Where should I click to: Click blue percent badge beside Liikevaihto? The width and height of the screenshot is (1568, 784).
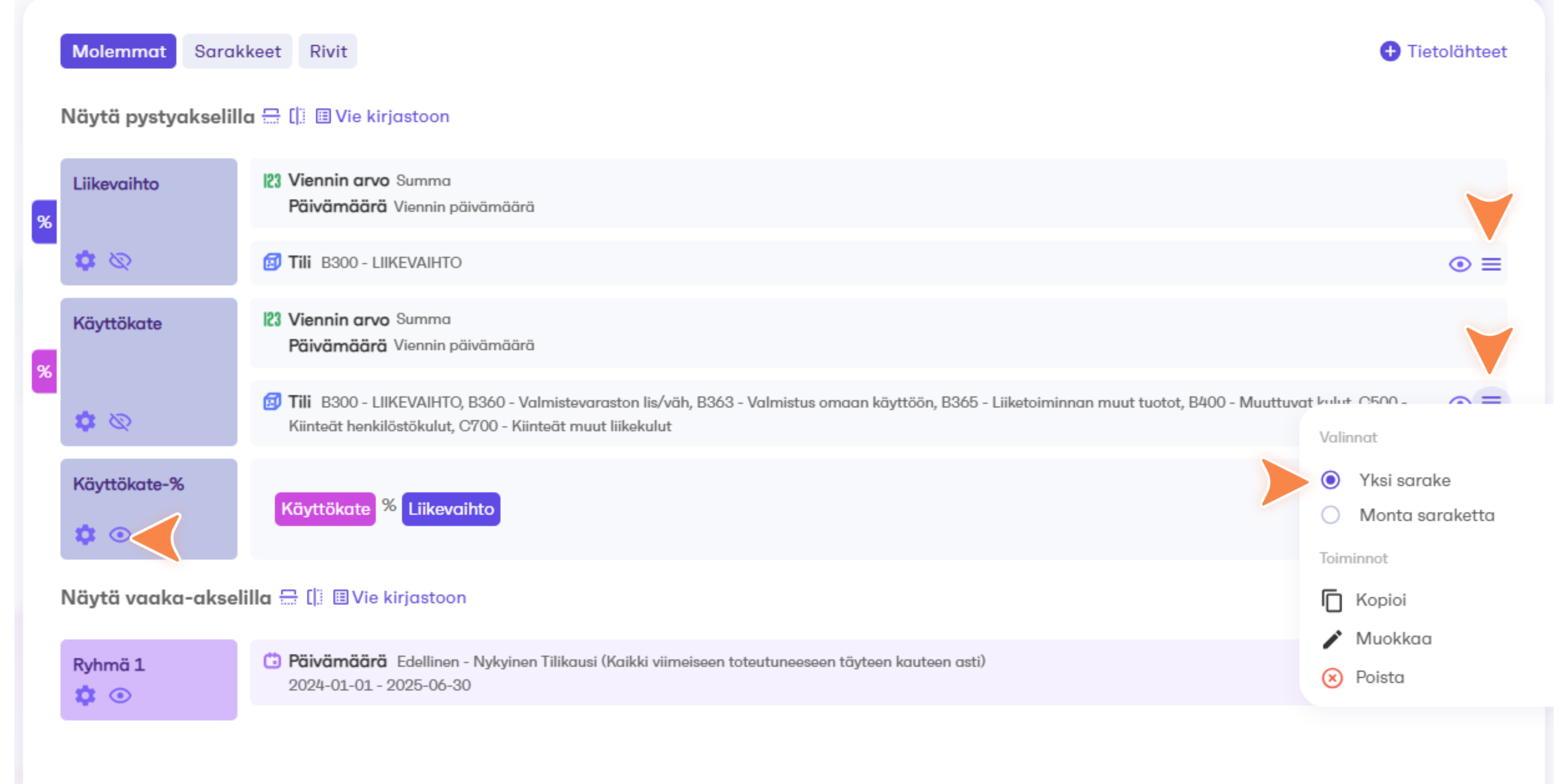pyautogui.click(x=44, y=222)
